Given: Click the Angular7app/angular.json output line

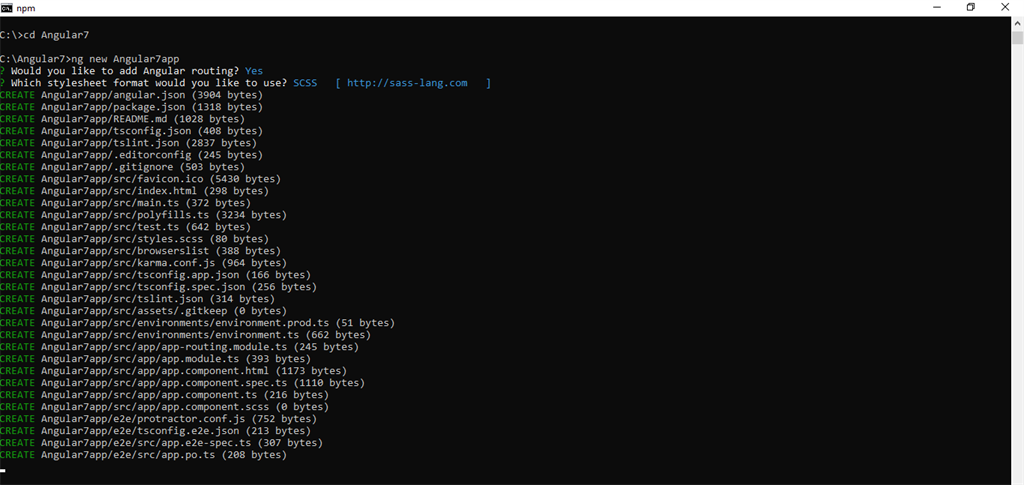Looking at the screenshot, I should pyautogui.click(x=131, y=95).
